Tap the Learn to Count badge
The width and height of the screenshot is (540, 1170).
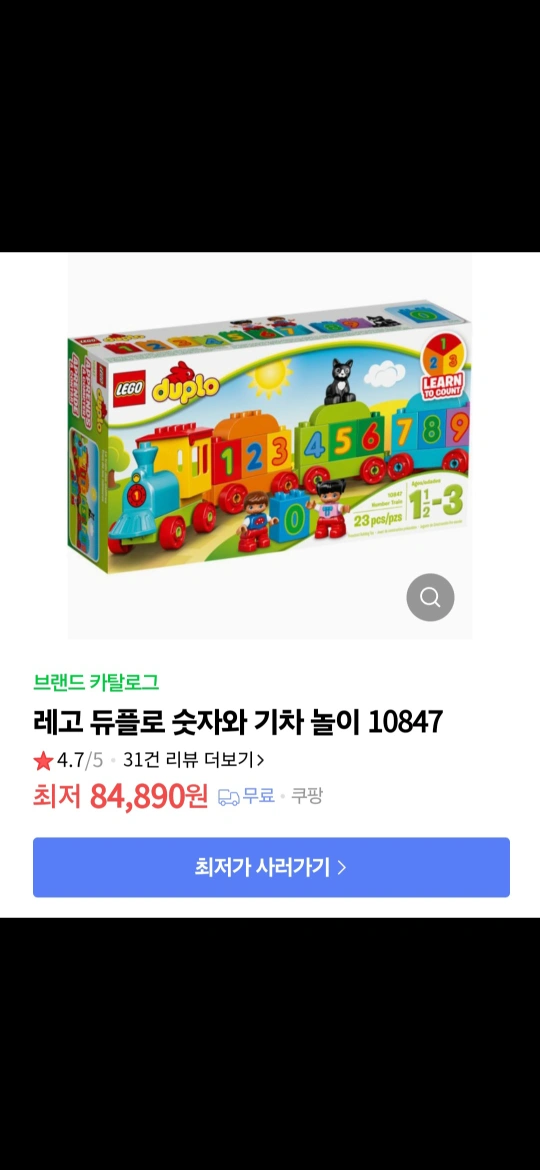click(442, 370)
